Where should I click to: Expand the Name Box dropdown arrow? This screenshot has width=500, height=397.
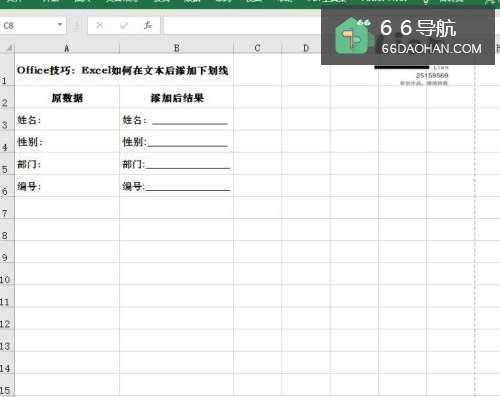60,25
